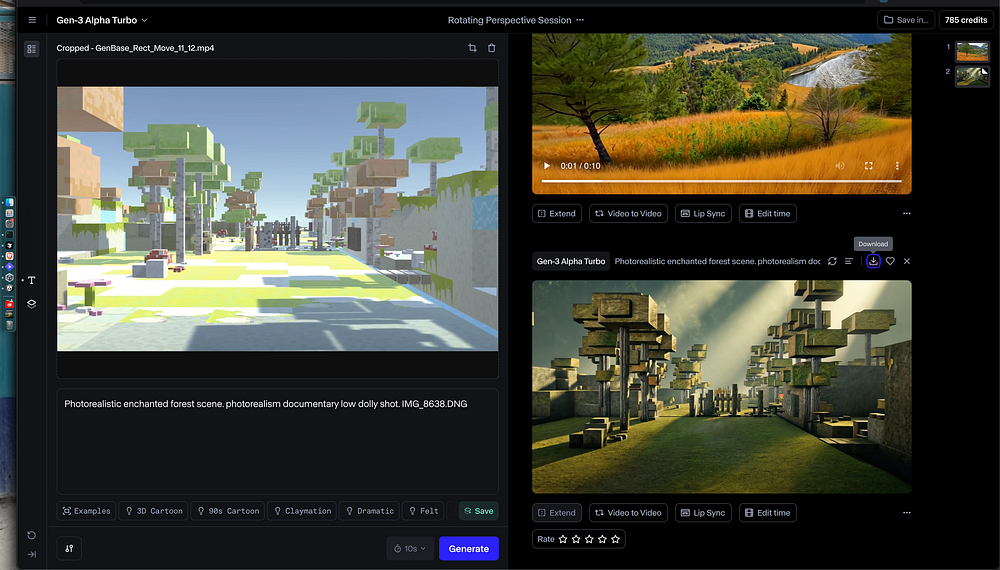Select session thumbnail 1
The height and width of the screenshot is (570, 1000).
coord(972,51)
